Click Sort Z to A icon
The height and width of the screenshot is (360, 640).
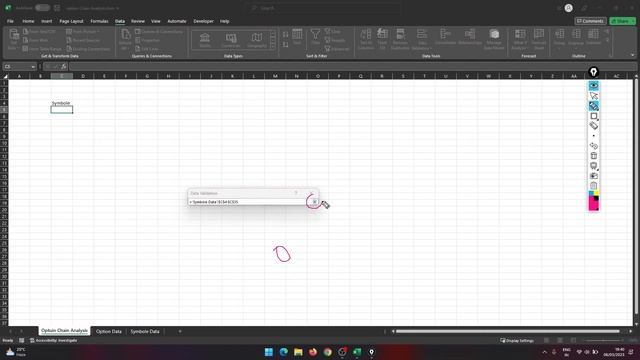(x=285, y=44)
